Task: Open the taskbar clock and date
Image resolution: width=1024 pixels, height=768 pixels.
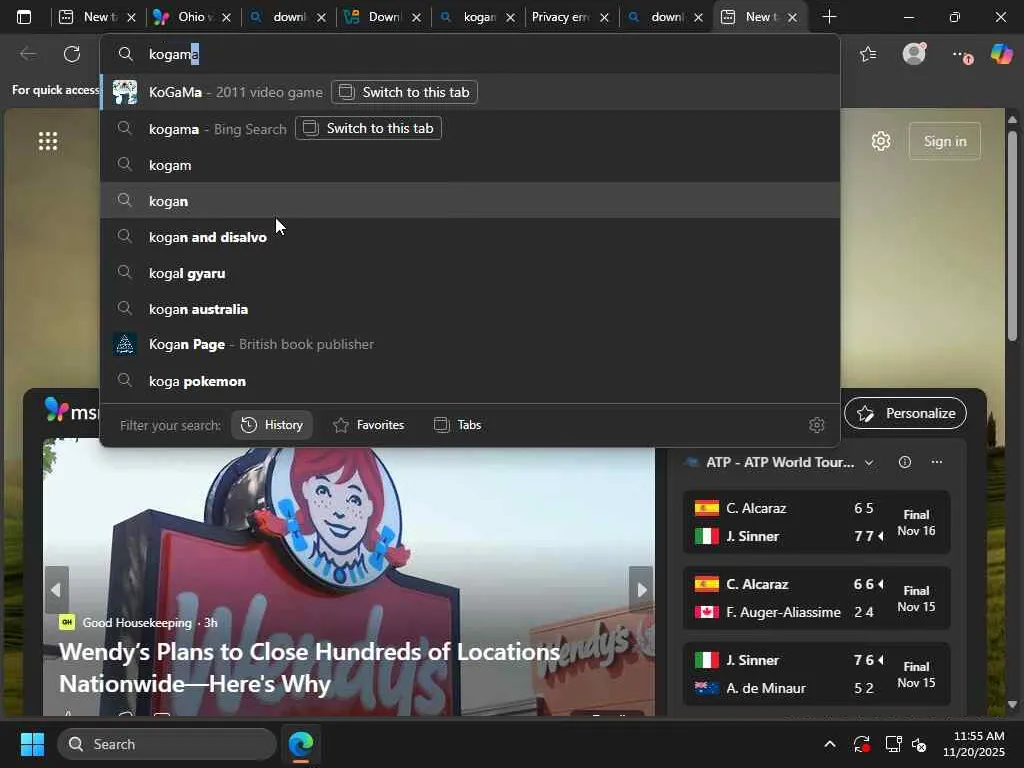Action: click(x=974, y=744)
